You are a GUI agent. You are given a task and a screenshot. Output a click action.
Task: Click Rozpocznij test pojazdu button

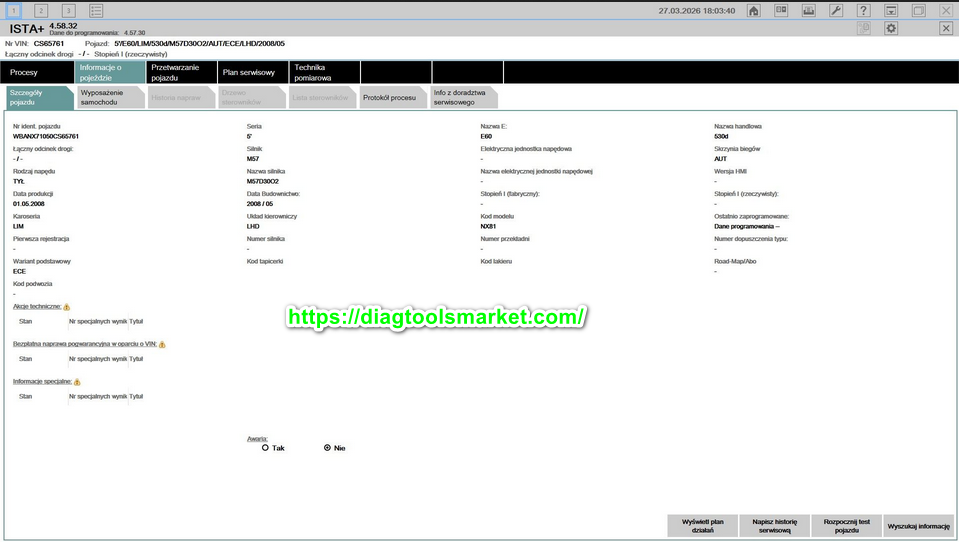(846, 525)
